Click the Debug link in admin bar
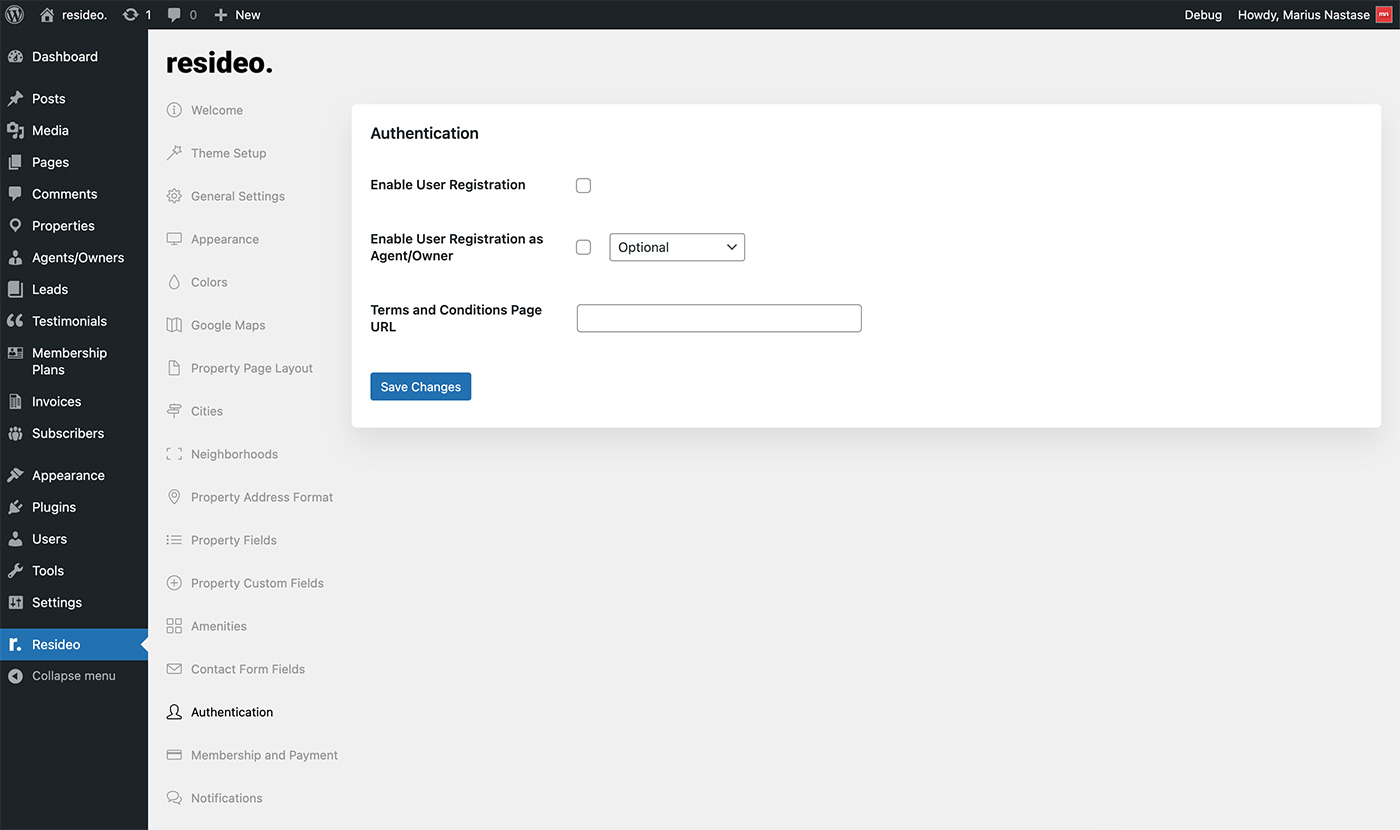The height and width of the screenshot is (830, 1400). (x=1203, y=15)
